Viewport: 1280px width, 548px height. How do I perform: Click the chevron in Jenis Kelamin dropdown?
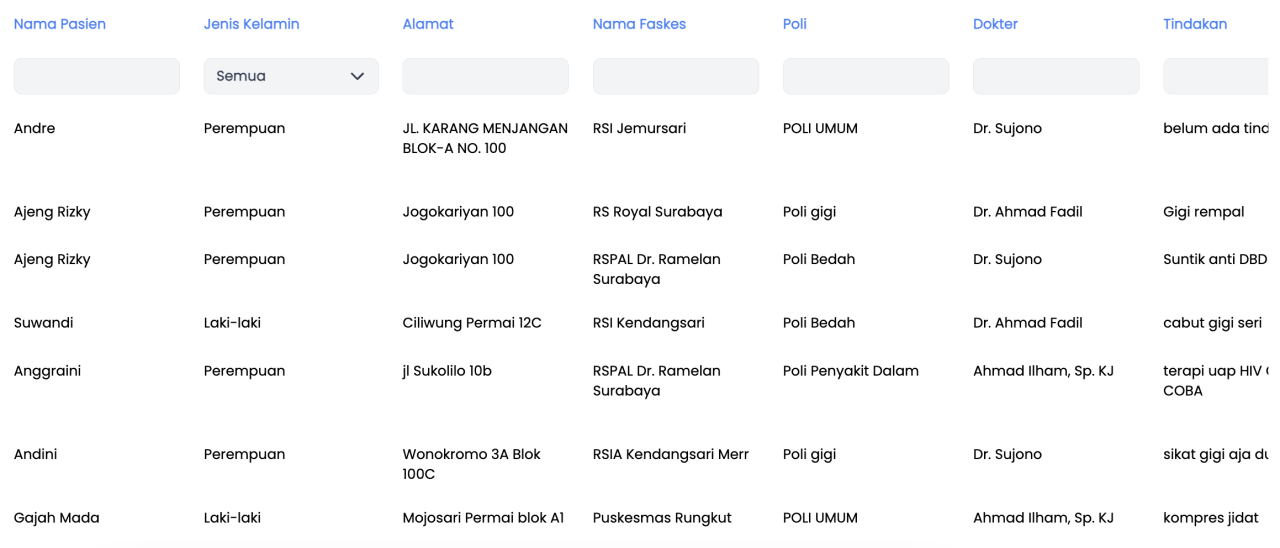[357, 76]
